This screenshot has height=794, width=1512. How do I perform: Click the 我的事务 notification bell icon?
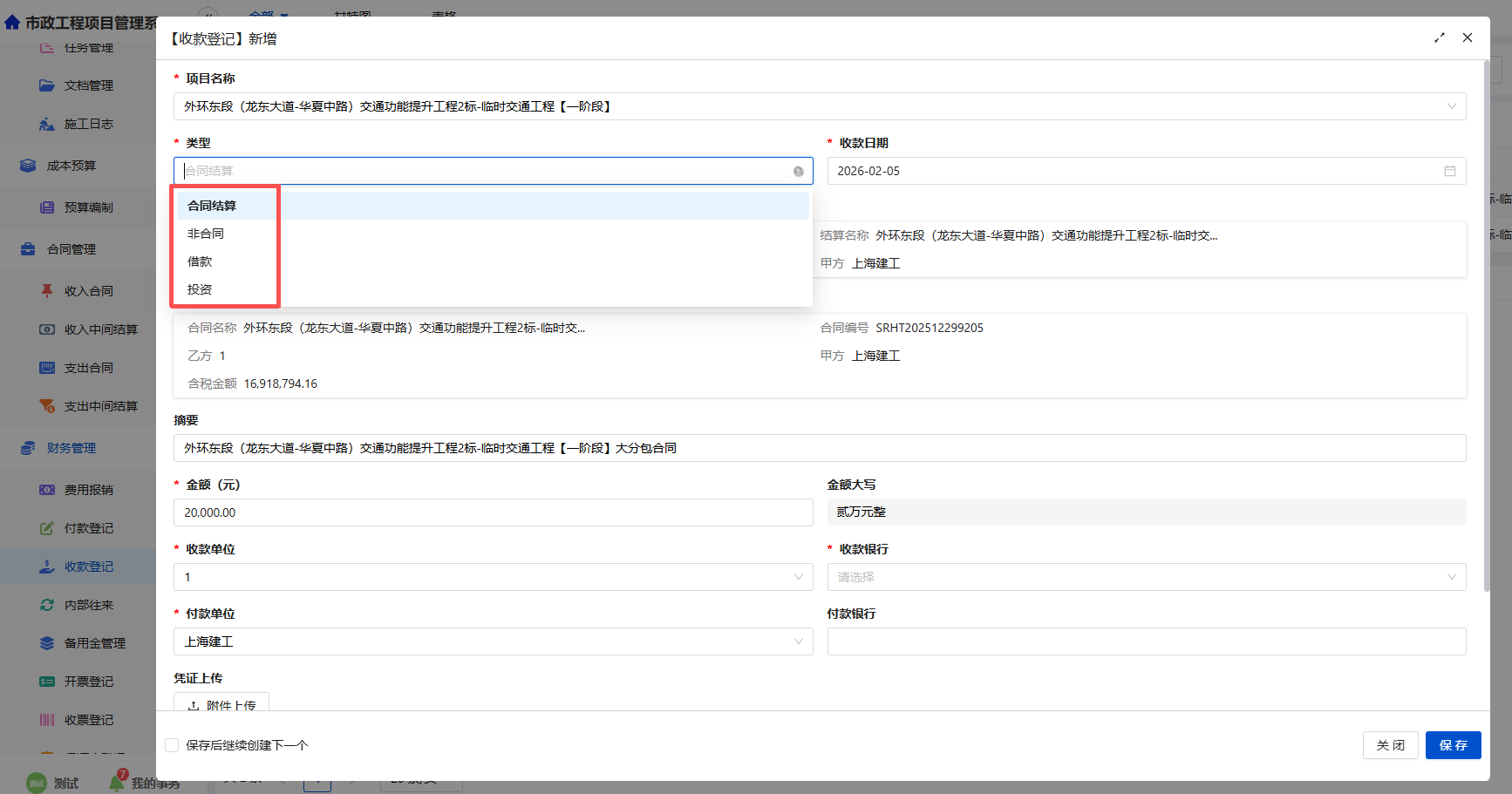click(x=117, y=782)
